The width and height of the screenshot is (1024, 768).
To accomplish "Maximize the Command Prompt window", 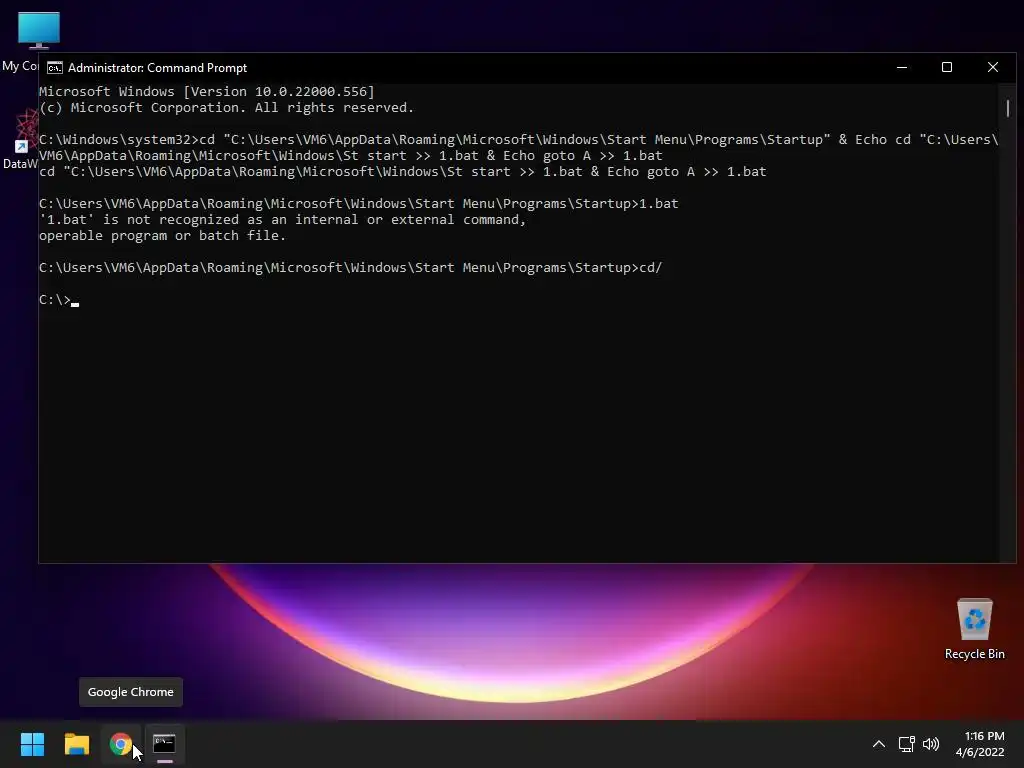I will 947,67.
